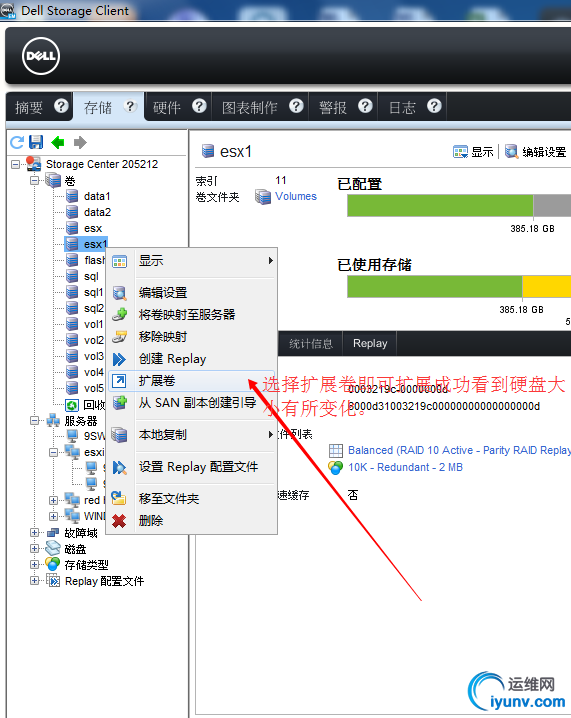The width and height of the screenshot is (571, 718).
Task: Click data2 volume icon
Action: point(72,212)
